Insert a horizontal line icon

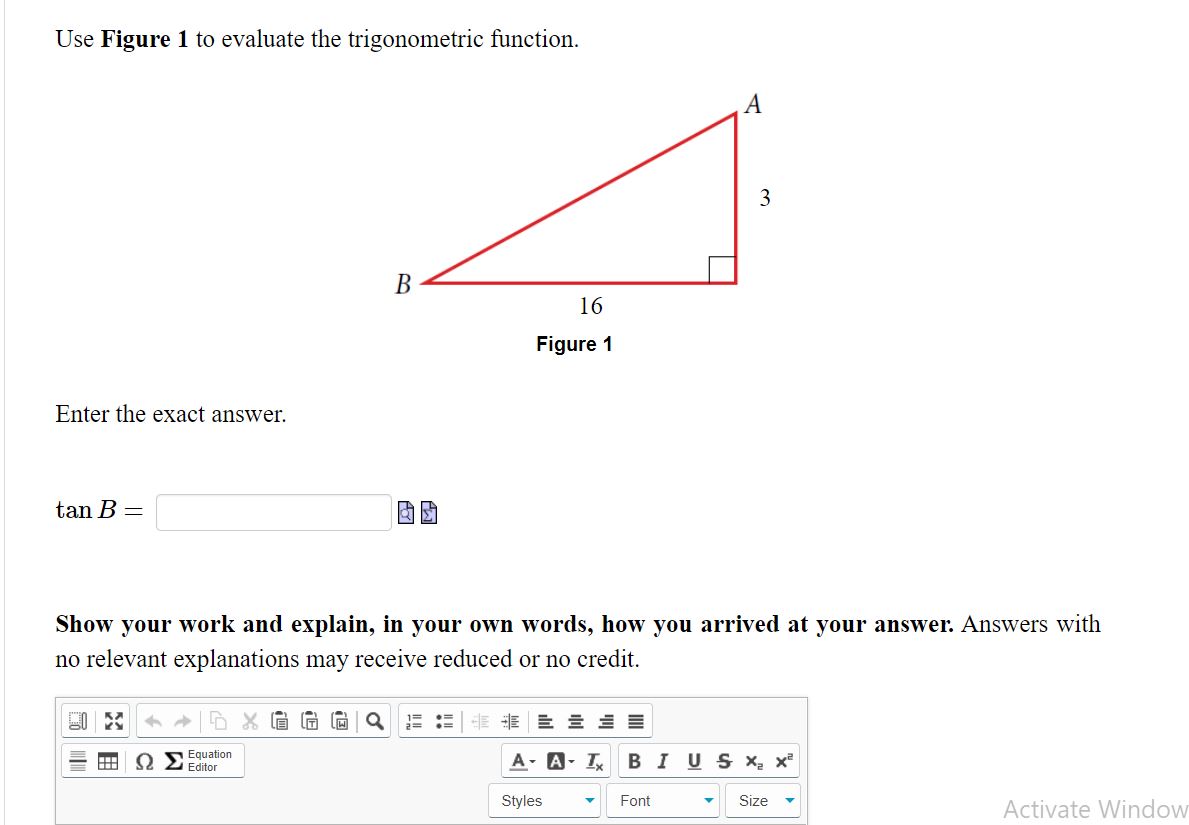coord(79,760)
